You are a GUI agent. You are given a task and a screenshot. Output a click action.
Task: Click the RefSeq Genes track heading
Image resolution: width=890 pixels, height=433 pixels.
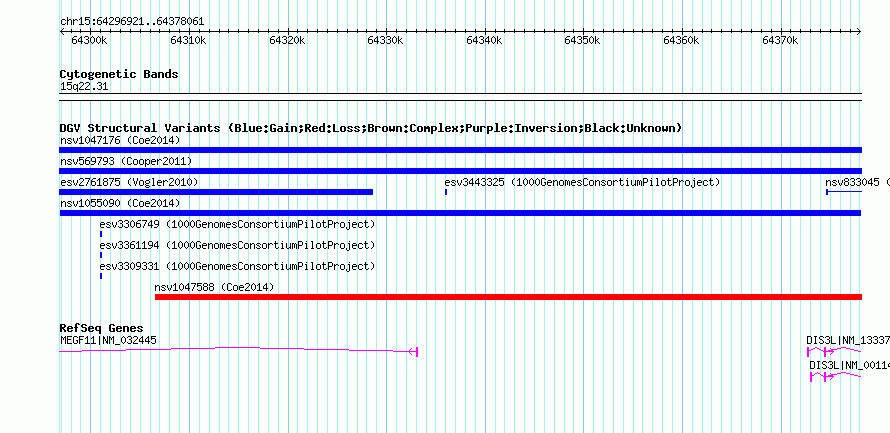[x=102, y=328]
